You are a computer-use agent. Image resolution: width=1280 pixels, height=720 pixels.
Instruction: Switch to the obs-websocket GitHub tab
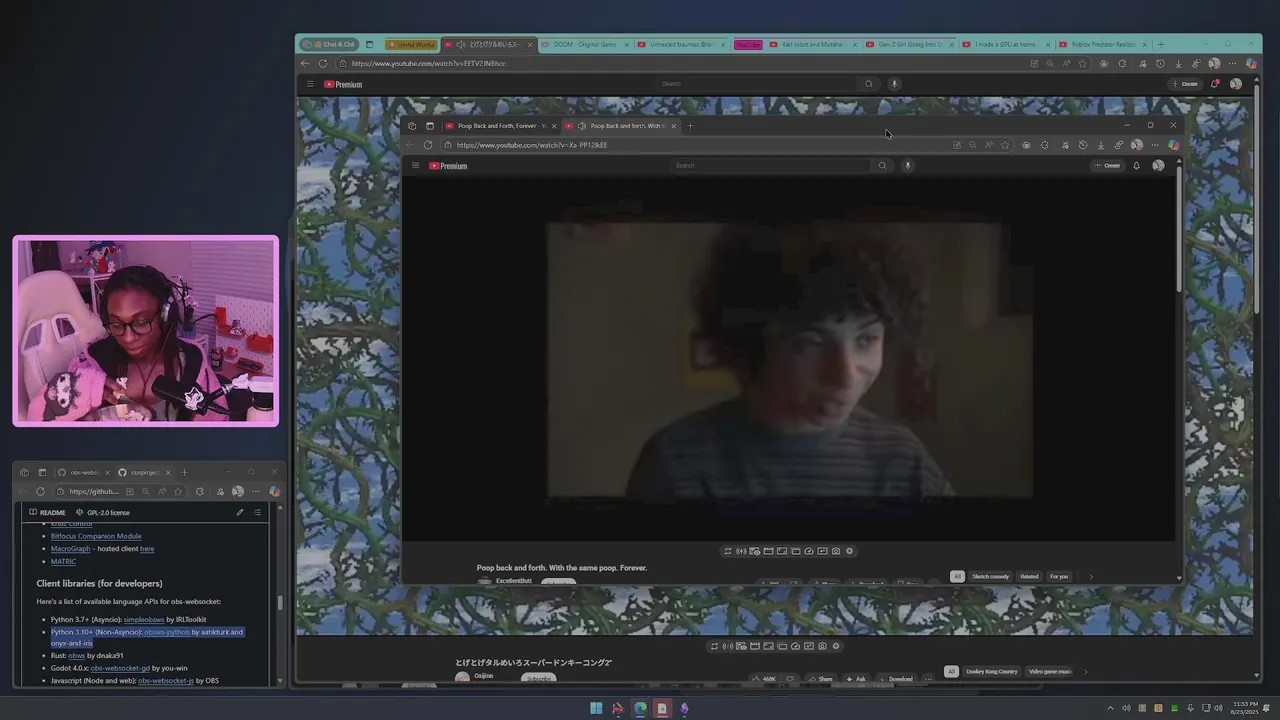coord(84,472)
